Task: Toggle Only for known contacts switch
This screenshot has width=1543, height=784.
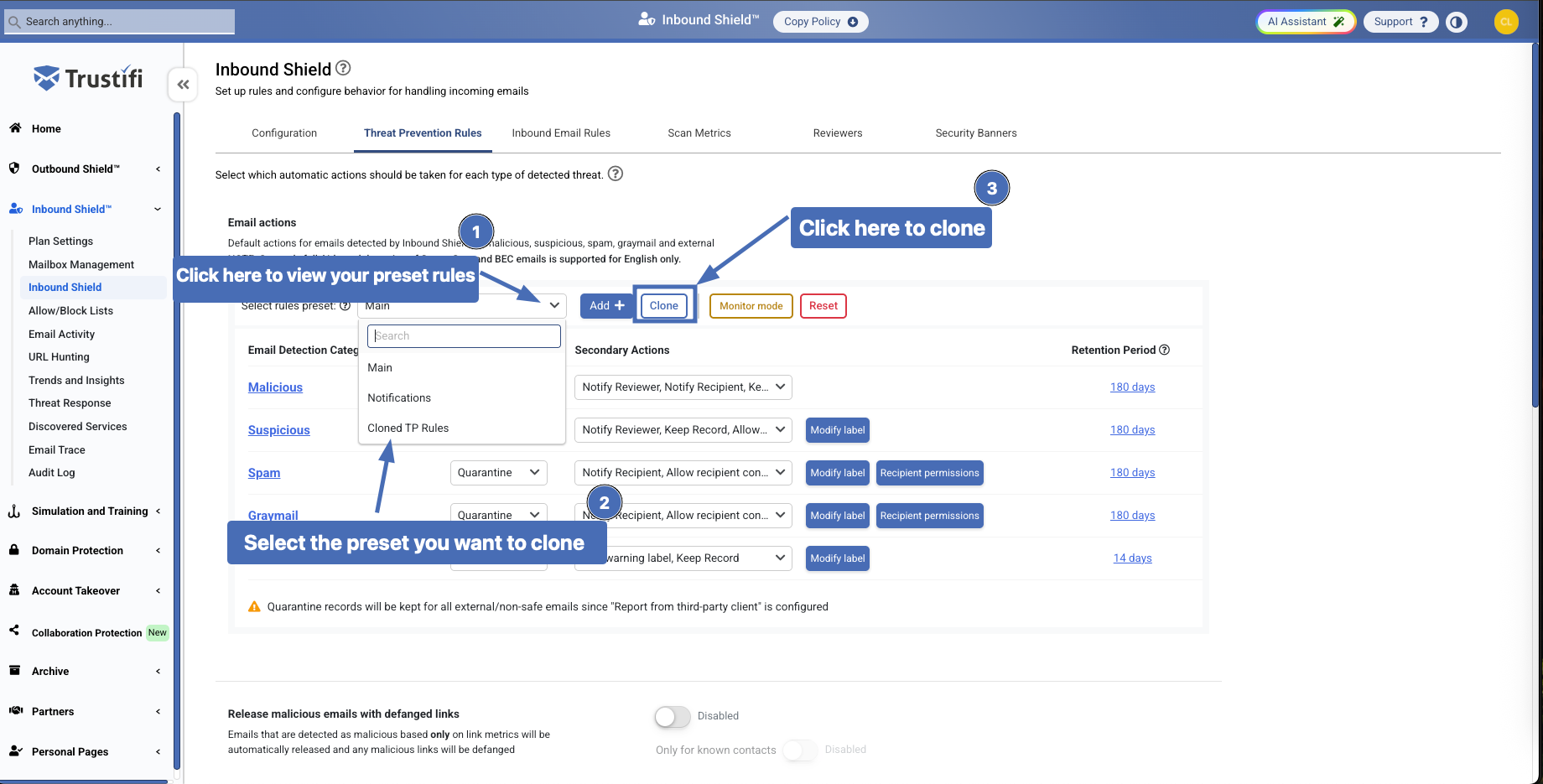Action: (800, 750)
